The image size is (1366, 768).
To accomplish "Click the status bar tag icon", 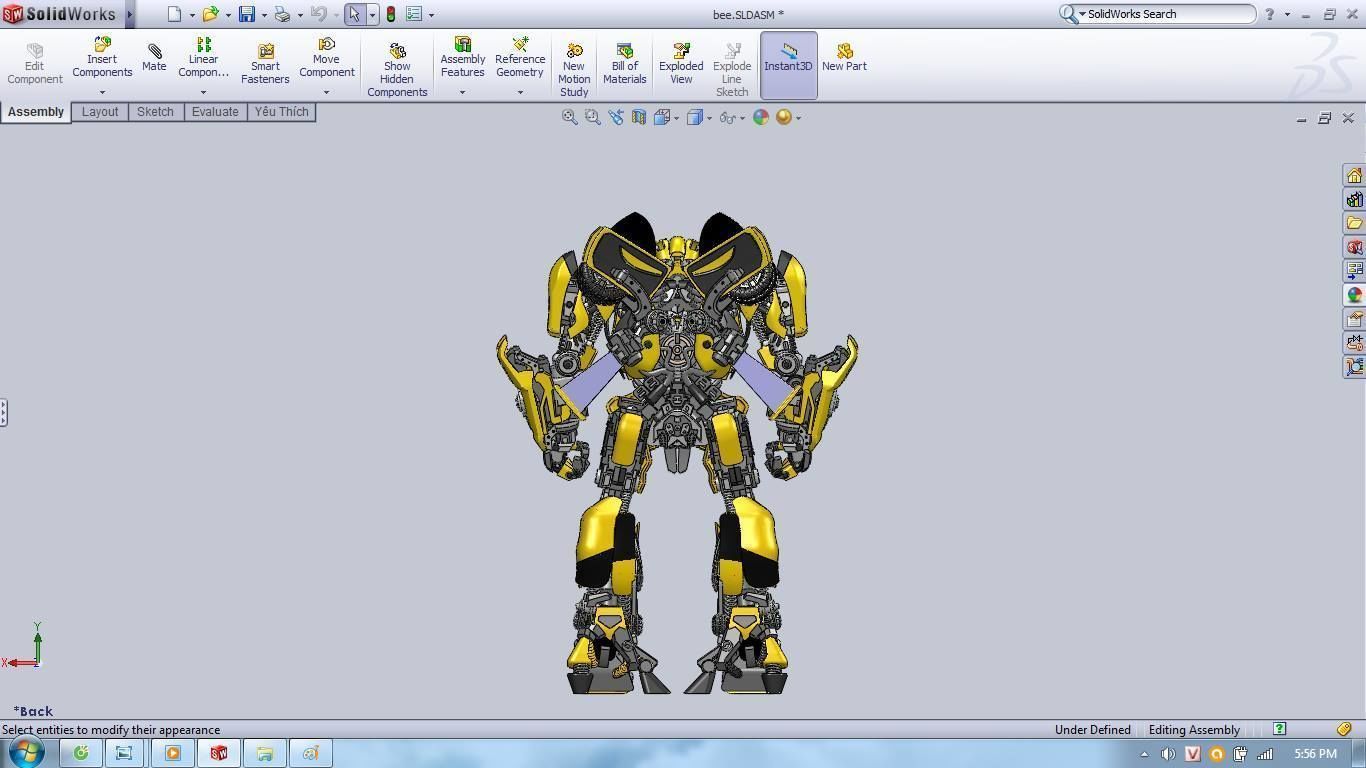I will (1345, 729).
